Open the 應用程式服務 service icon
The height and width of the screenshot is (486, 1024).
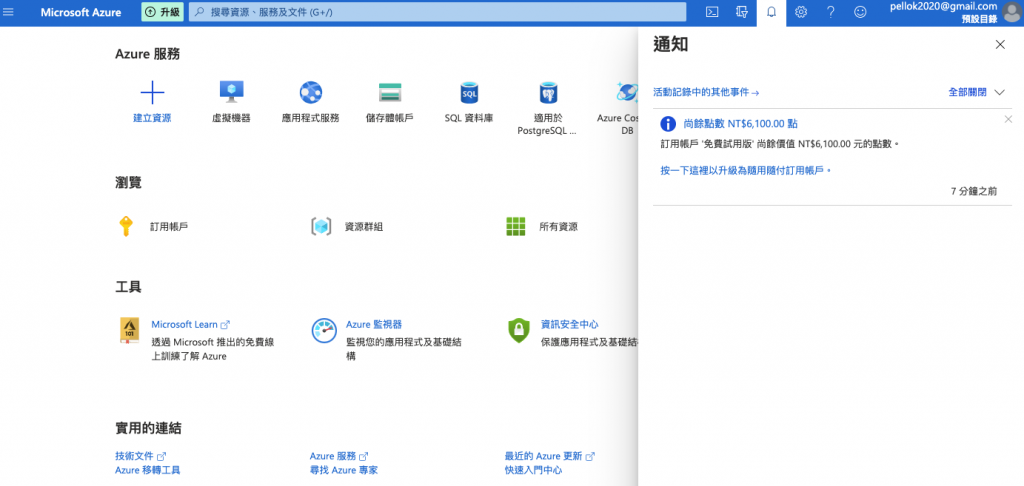(311, 93)
